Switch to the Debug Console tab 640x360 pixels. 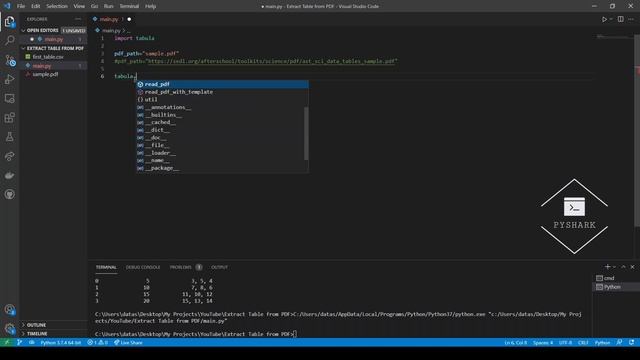coord(143,267)
